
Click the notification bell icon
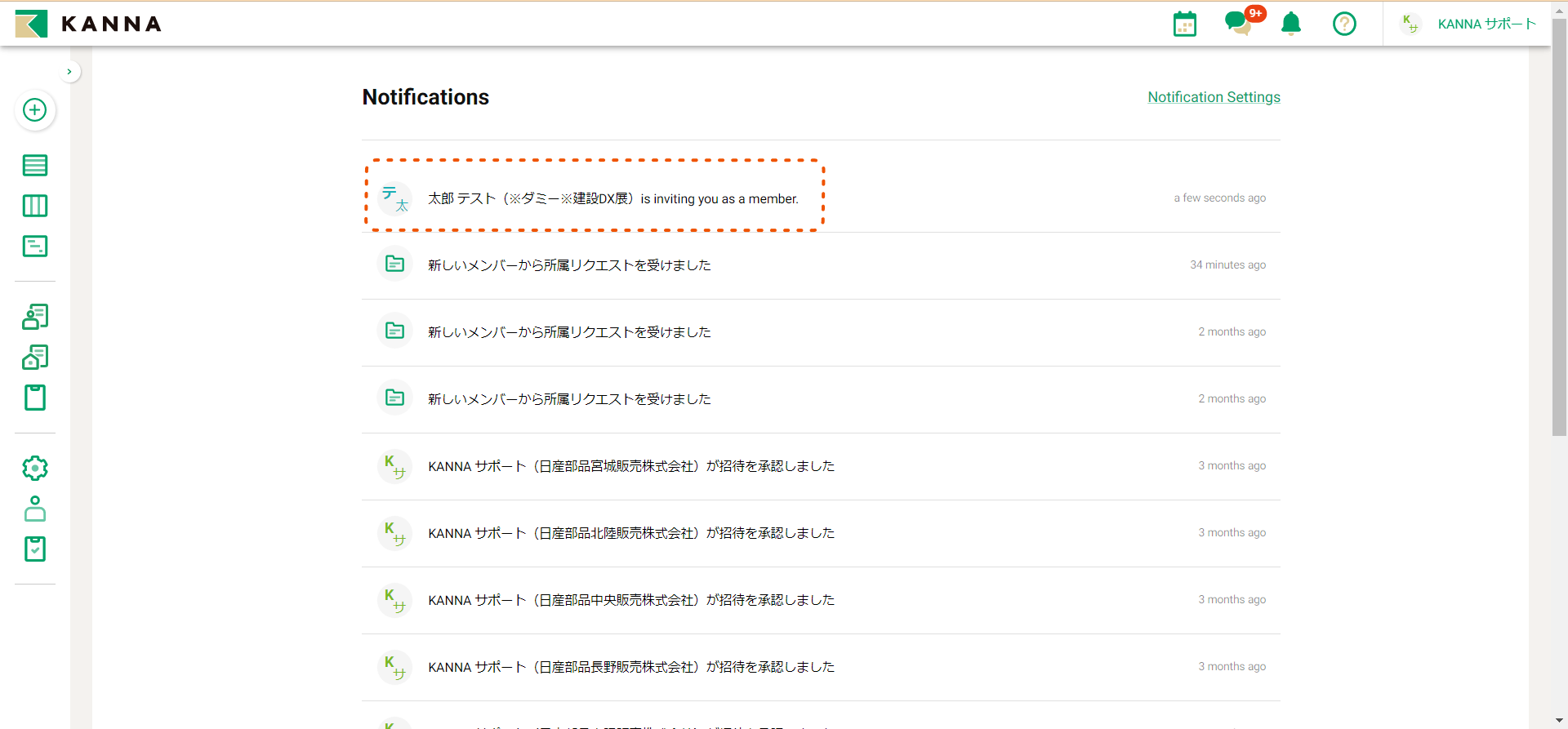pyautogui.click(x=1291, y=24)
